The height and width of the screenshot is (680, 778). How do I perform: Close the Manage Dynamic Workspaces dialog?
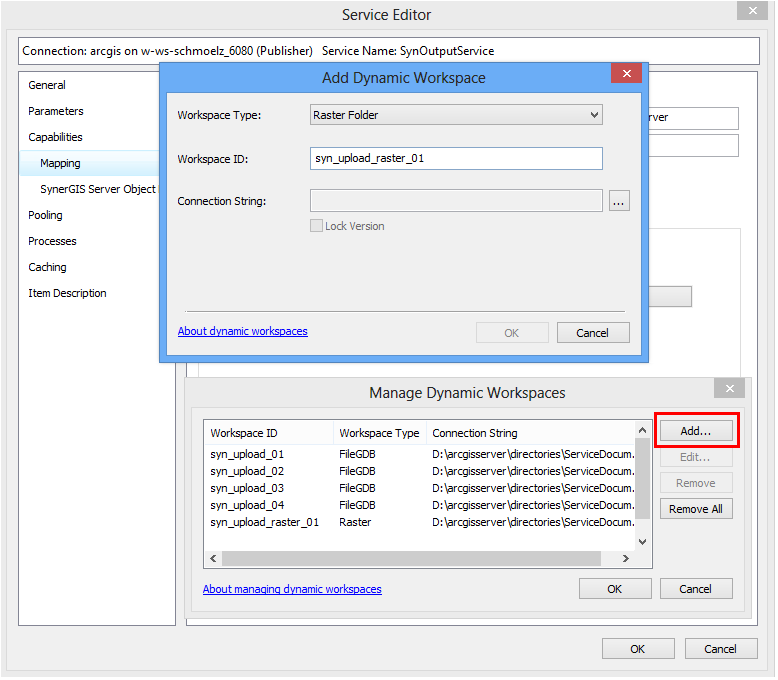pyautogui.click(x=729, y=389)
